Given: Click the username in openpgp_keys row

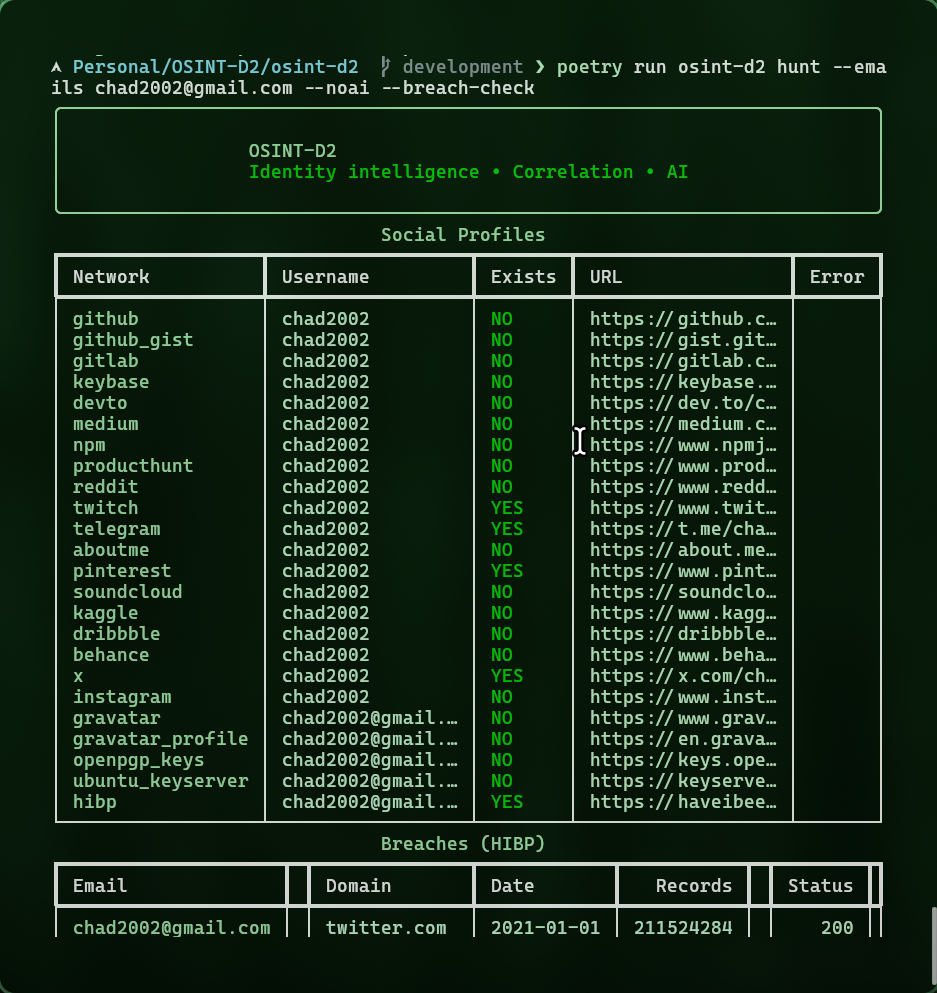Looking at the screenshot, I should point(369,759).
